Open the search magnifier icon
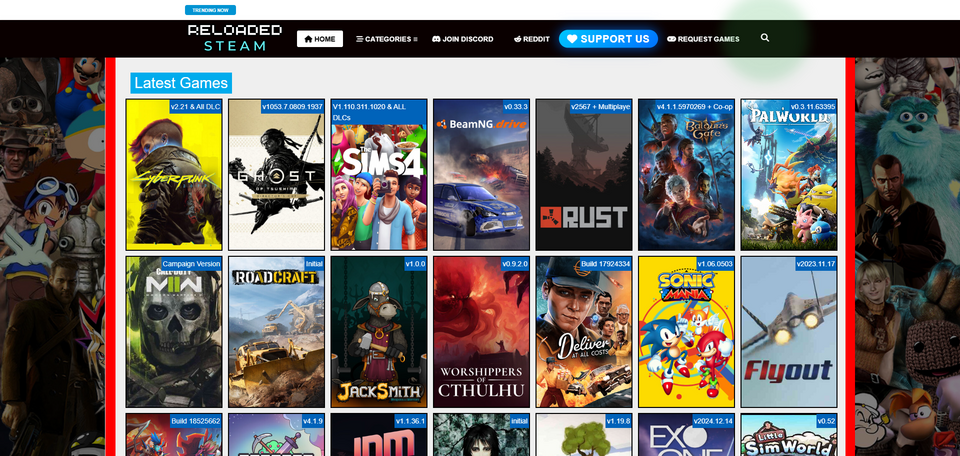Screen dimensions: 960x456 pyautogui.click(x=765, y=38)
